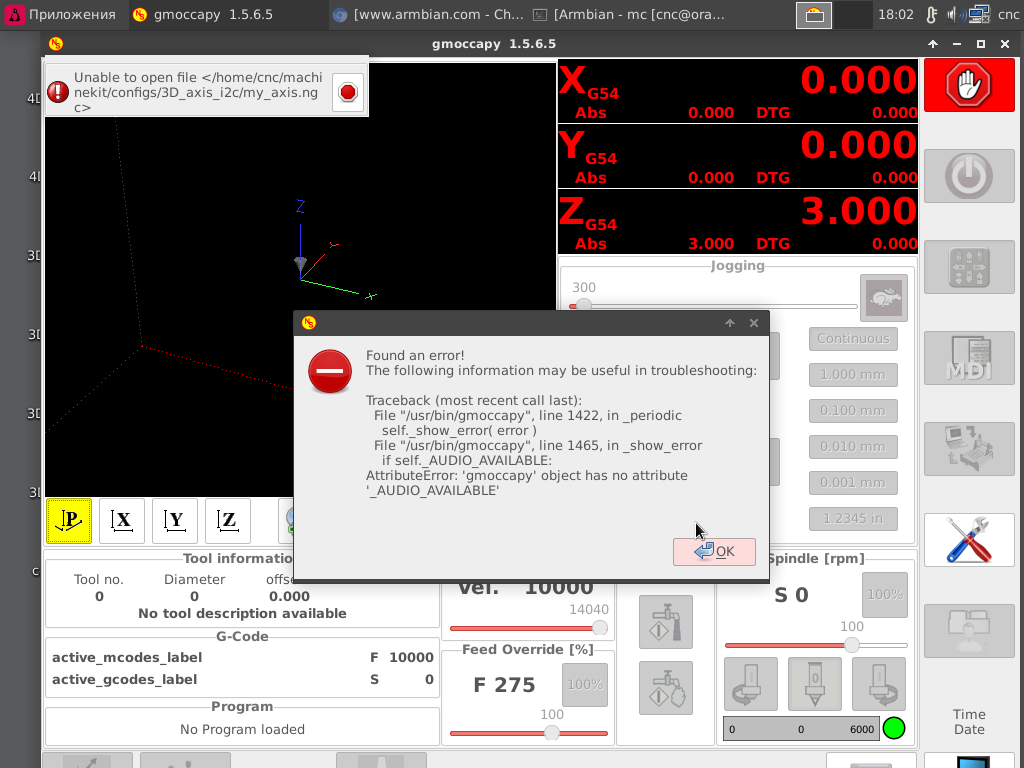Close the error dialog window

(754, 323)
